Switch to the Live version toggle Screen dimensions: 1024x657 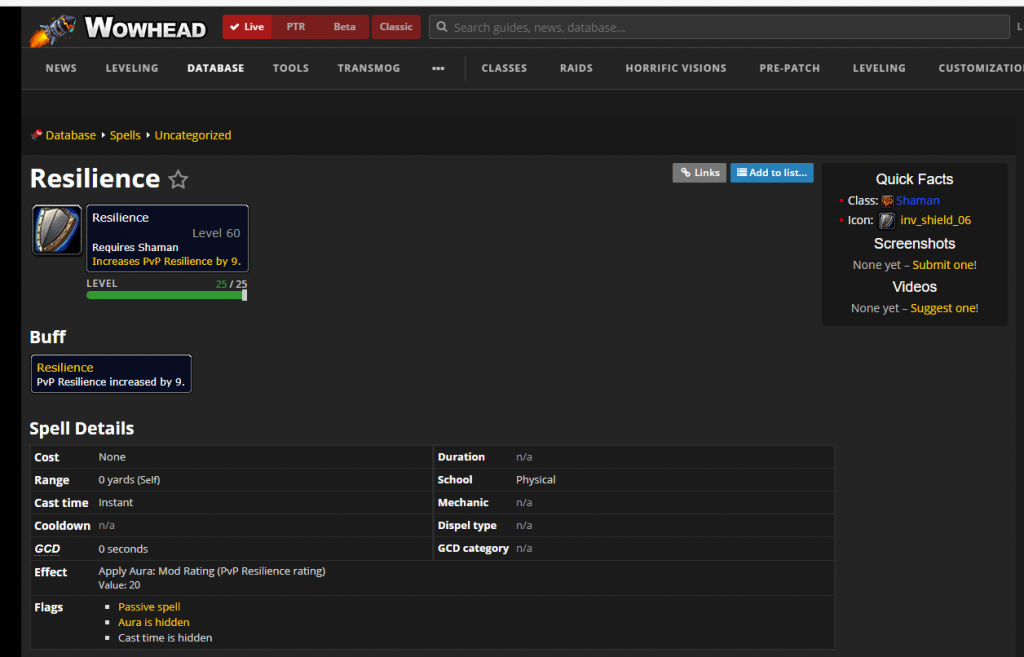247,27
